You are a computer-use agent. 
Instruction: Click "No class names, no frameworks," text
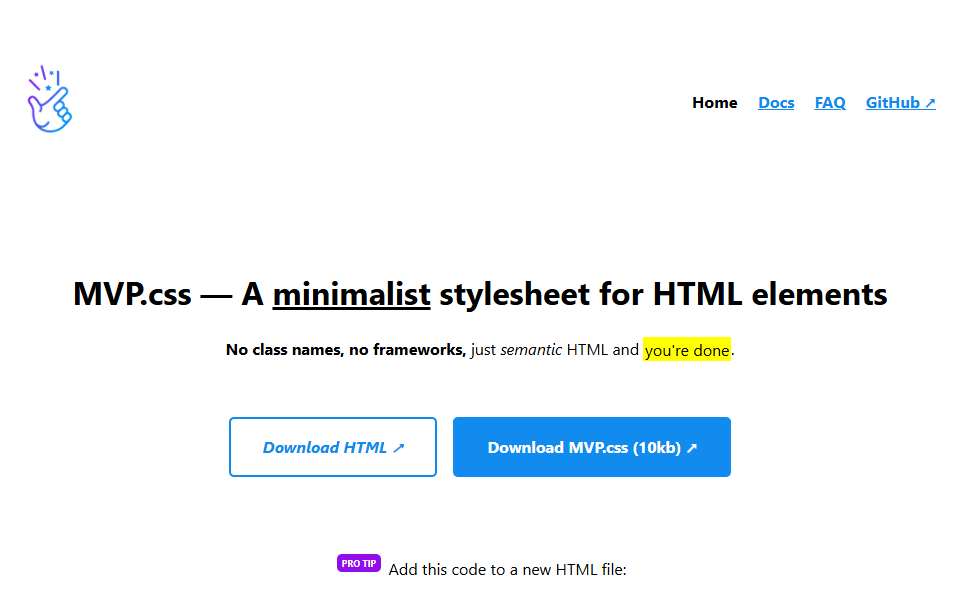(346, 350)
